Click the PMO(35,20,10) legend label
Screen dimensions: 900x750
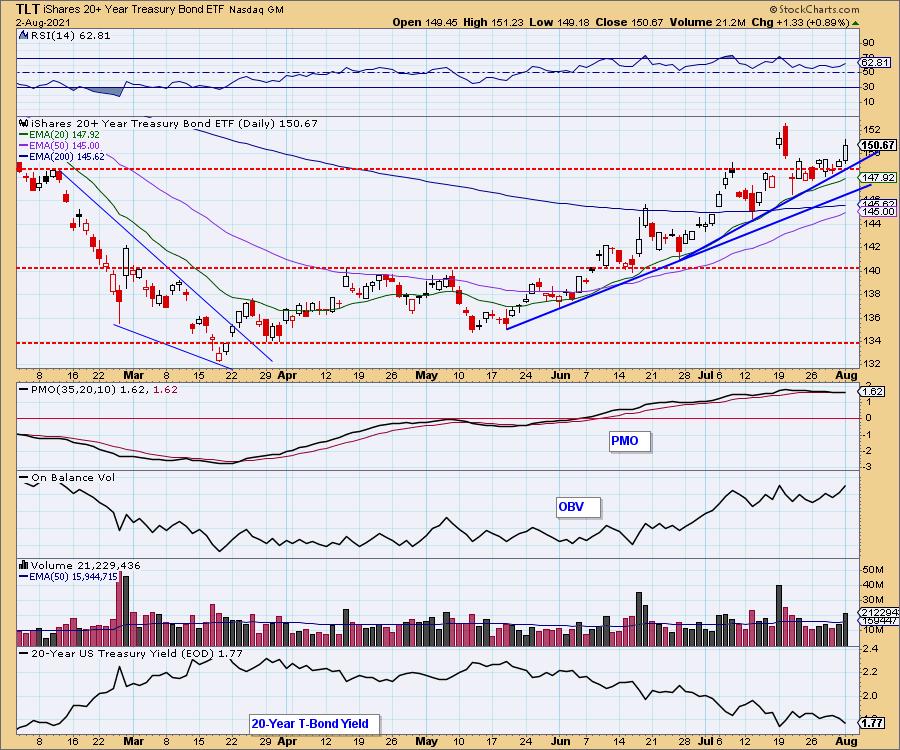click(x=99, y=390)
